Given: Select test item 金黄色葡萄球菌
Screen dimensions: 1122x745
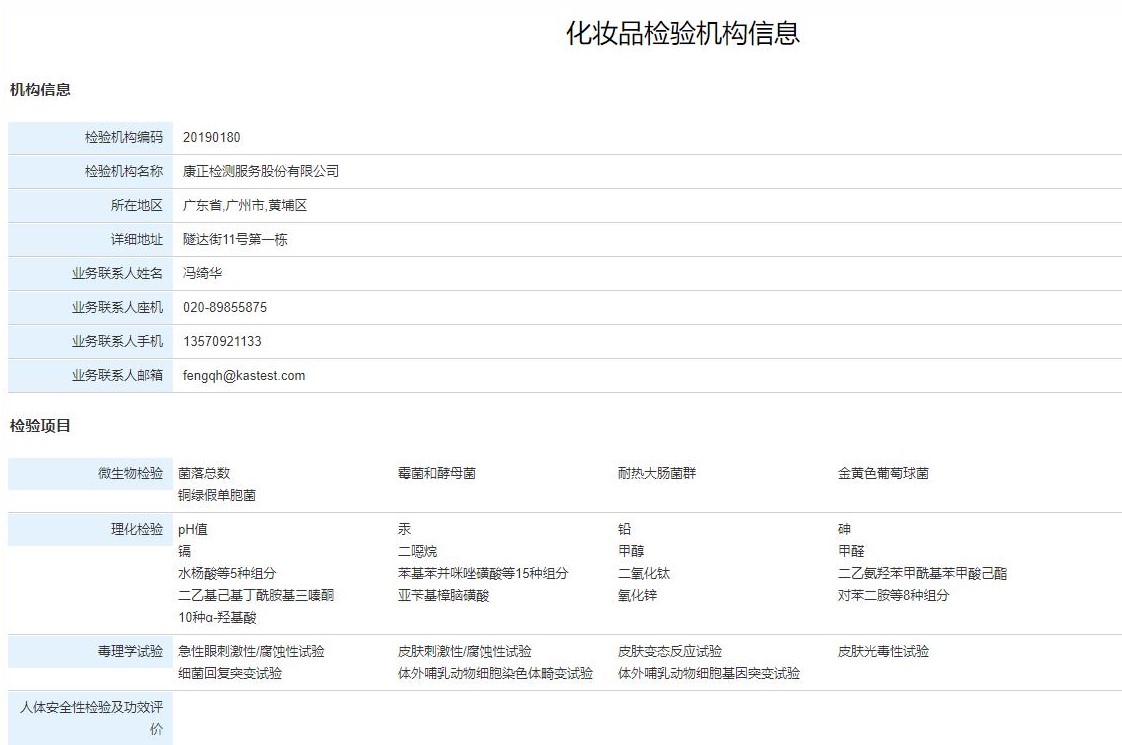Looking at the screenshot, I should (x=883, y=473).
